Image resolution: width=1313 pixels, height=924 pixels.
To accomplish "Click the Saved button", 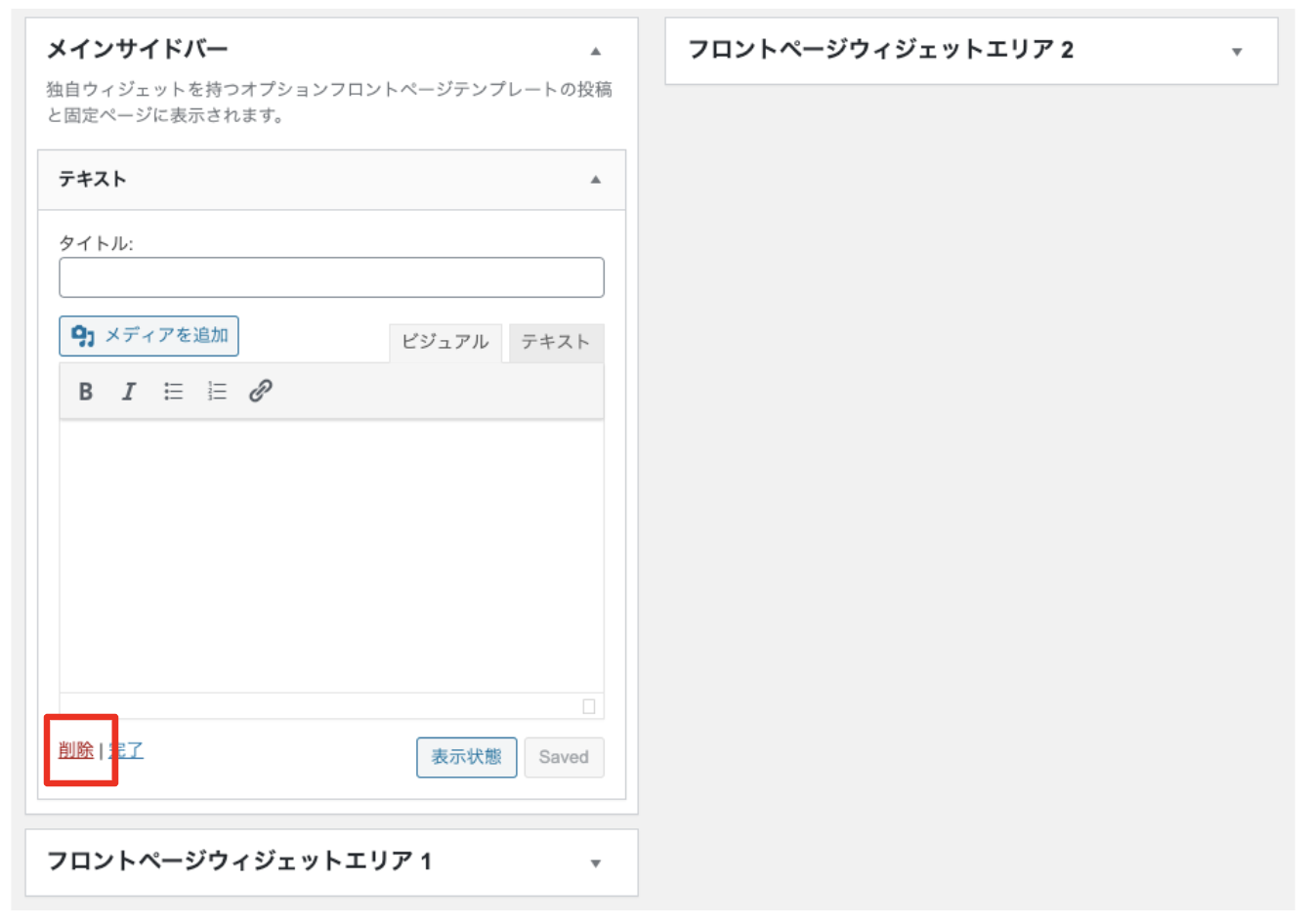I will pyautogui.click(x=564, y=757).
